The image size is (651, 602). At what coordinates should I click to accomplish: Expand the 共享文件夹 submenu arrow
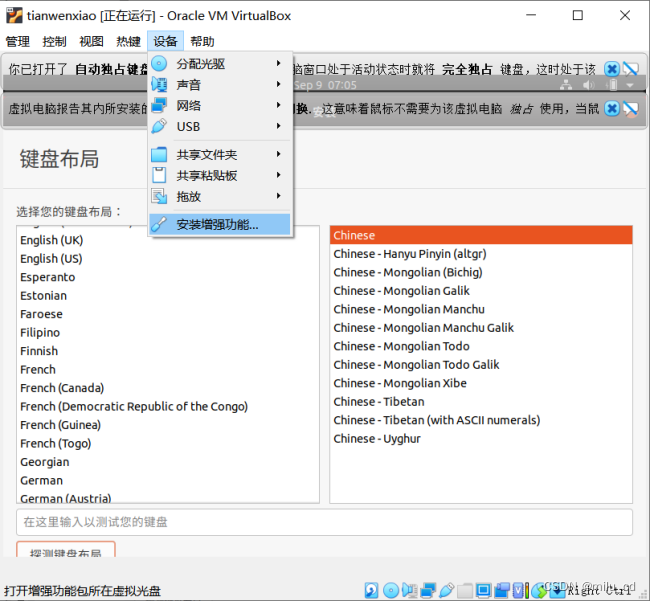pos(279,154)
